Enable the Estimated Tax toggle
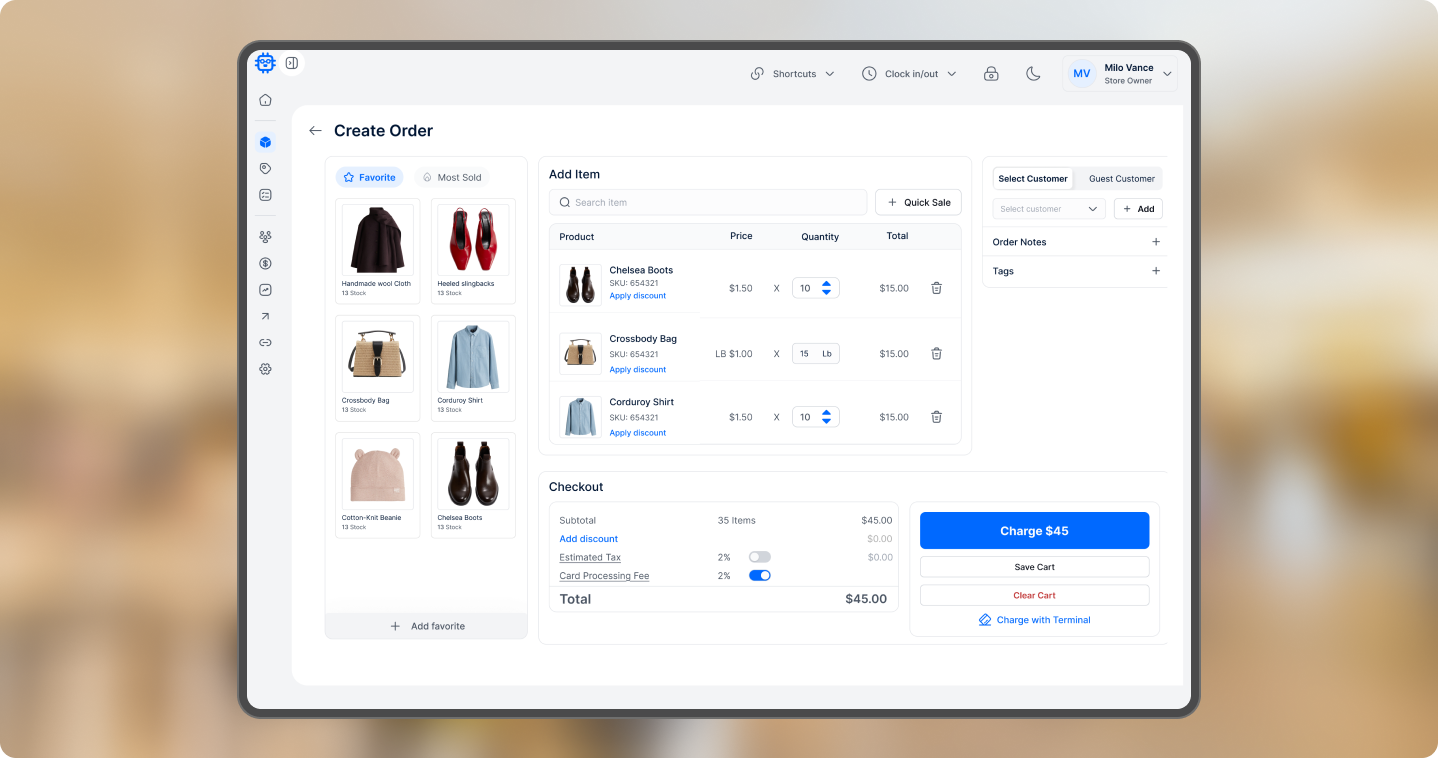This screenshot has width=1438, height=758. click(x=760, y=557)
